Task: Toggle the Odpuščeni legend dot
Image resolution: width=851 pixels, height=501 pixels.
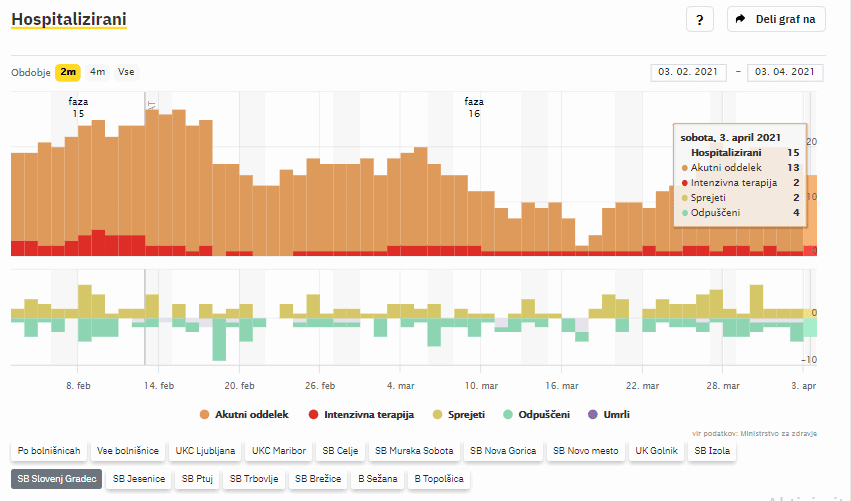Action: point(512,414)
